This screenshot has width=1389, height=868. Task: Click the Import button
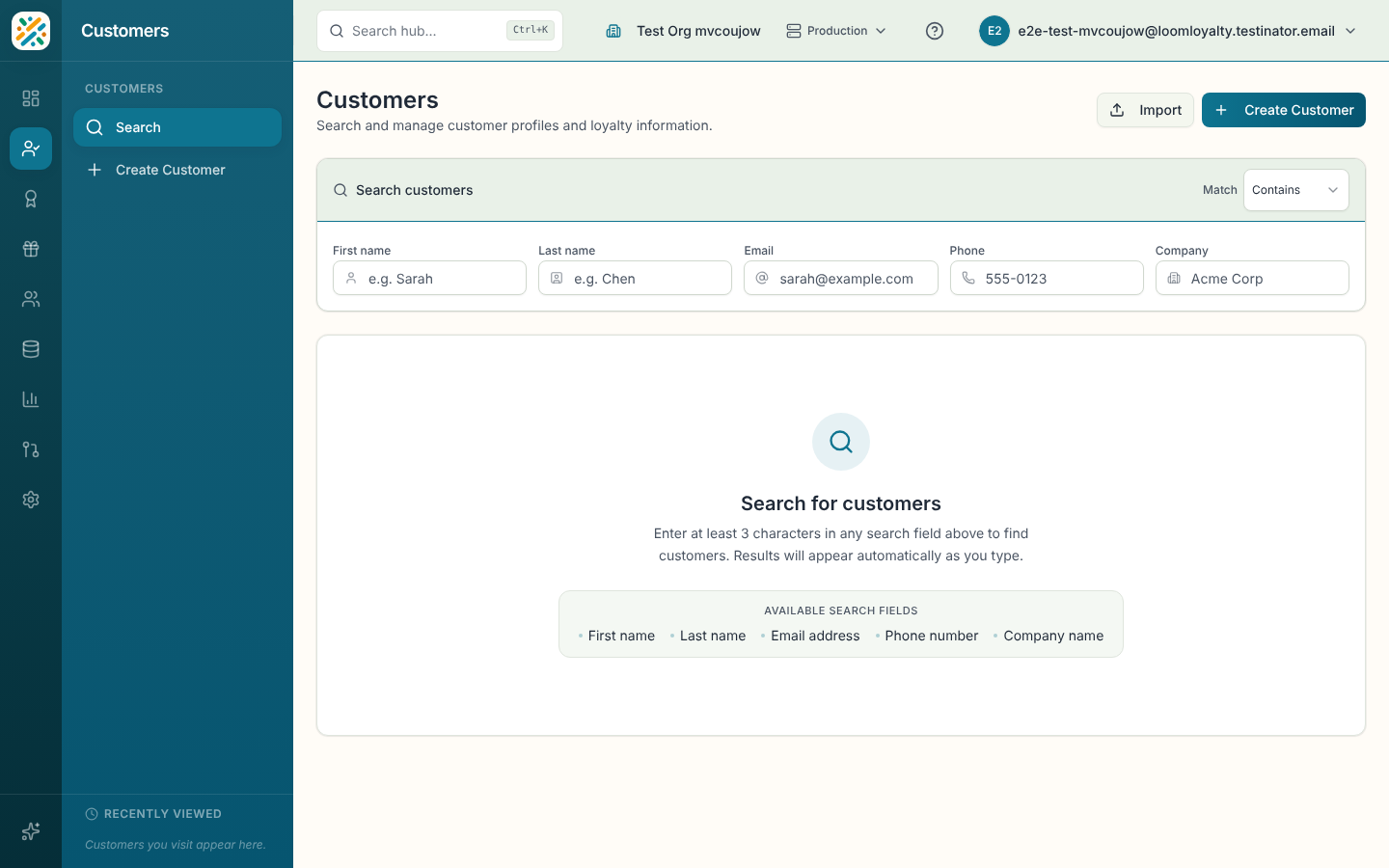point(1145,110)
